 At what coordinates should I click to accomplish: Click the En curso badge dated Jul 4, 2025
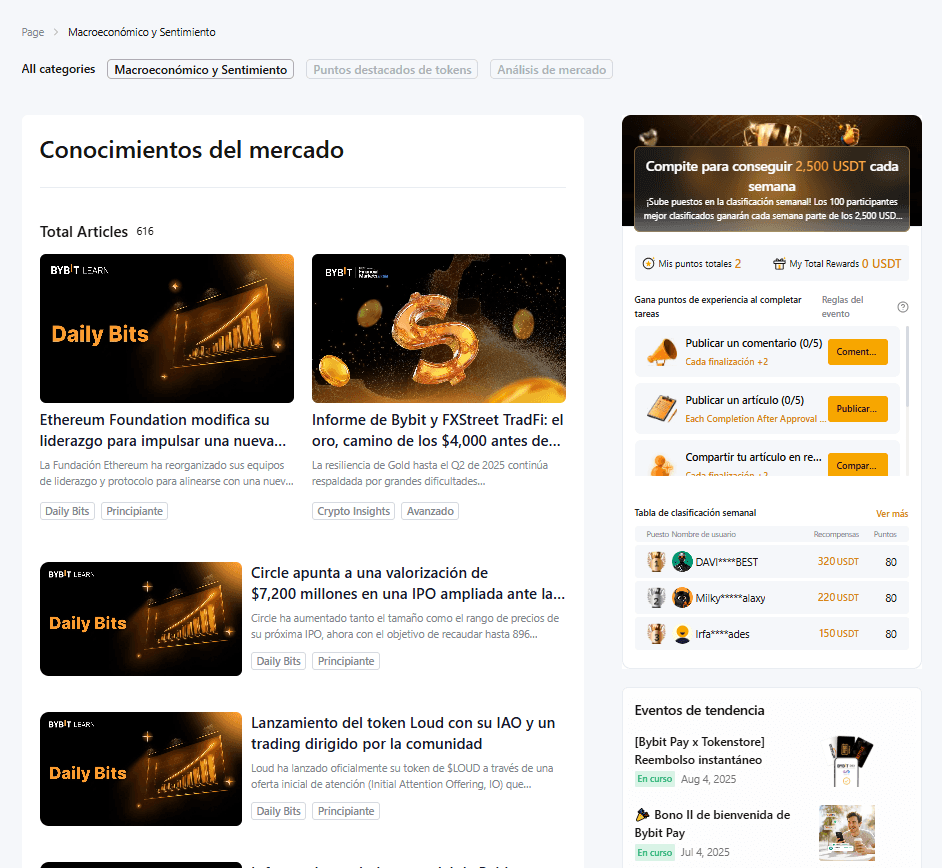click(x=654, y=852)
